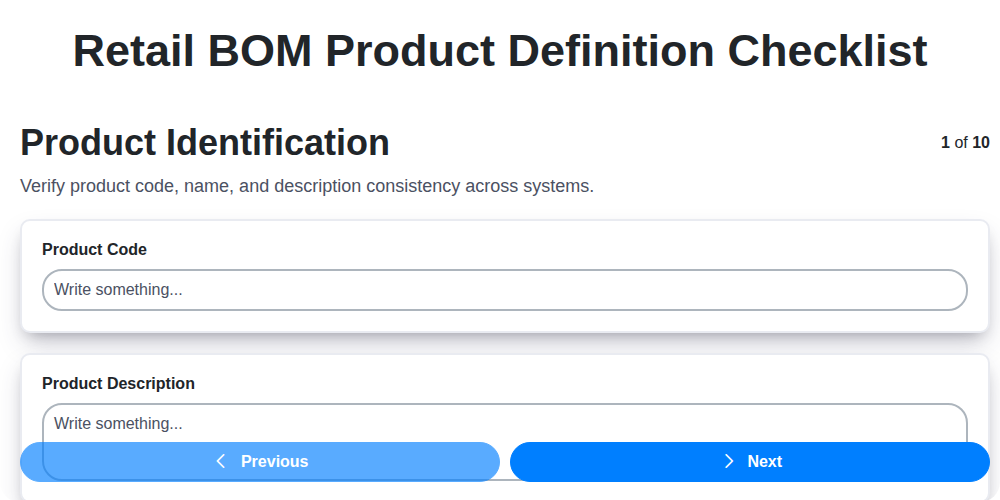Click the 'Previous' label text
The width and height of the screenshot is (1000, 500).
275,462
